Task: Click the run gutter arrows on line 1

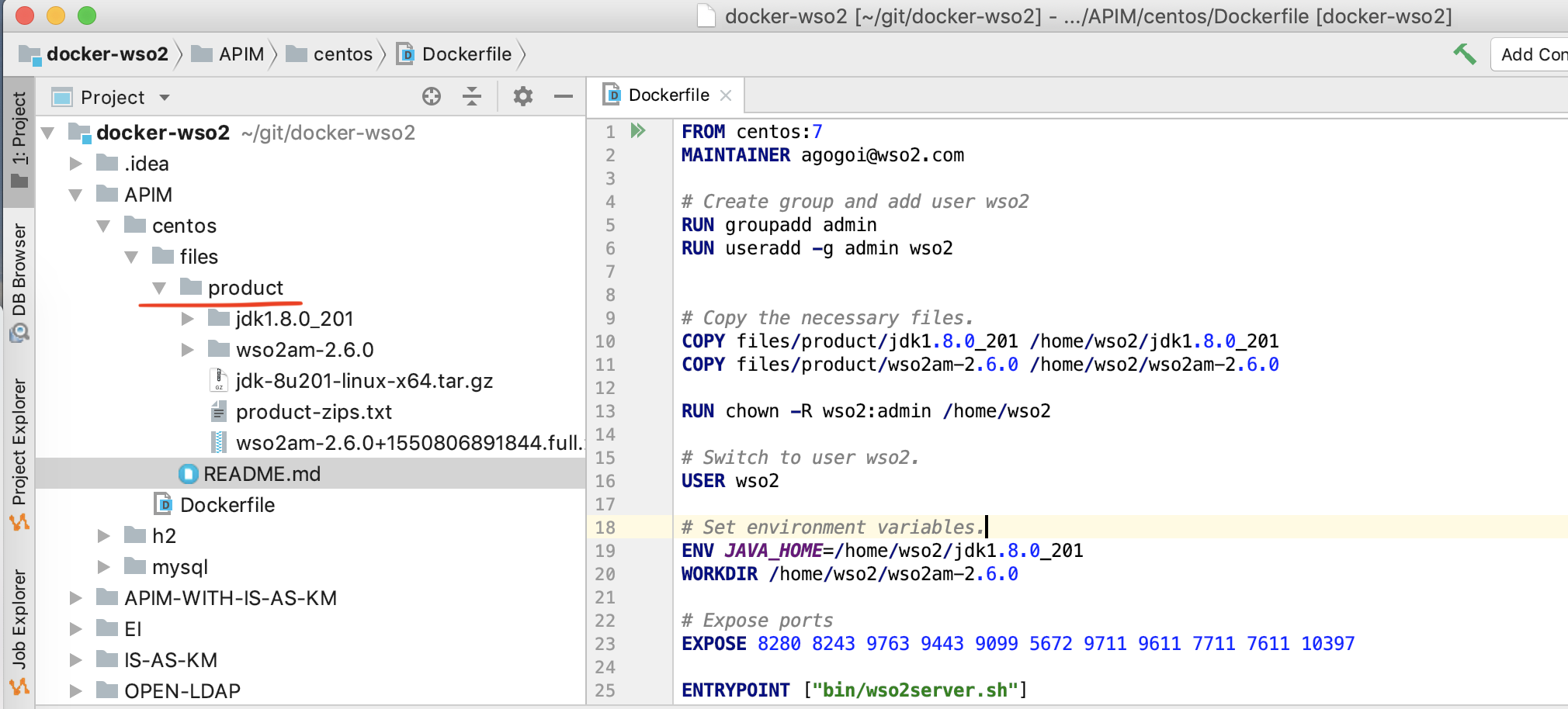Action: (x=638, y=130)
